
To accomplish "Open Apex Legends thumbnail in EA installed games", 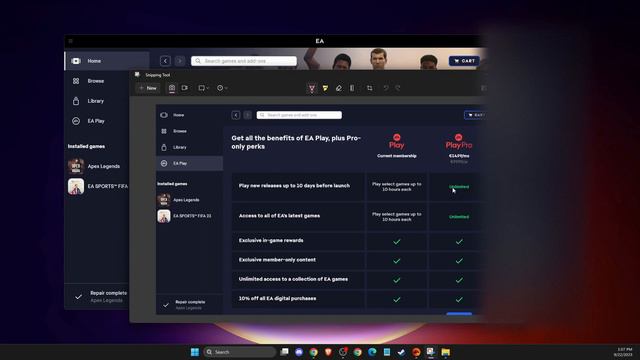I will coord(76,166).
